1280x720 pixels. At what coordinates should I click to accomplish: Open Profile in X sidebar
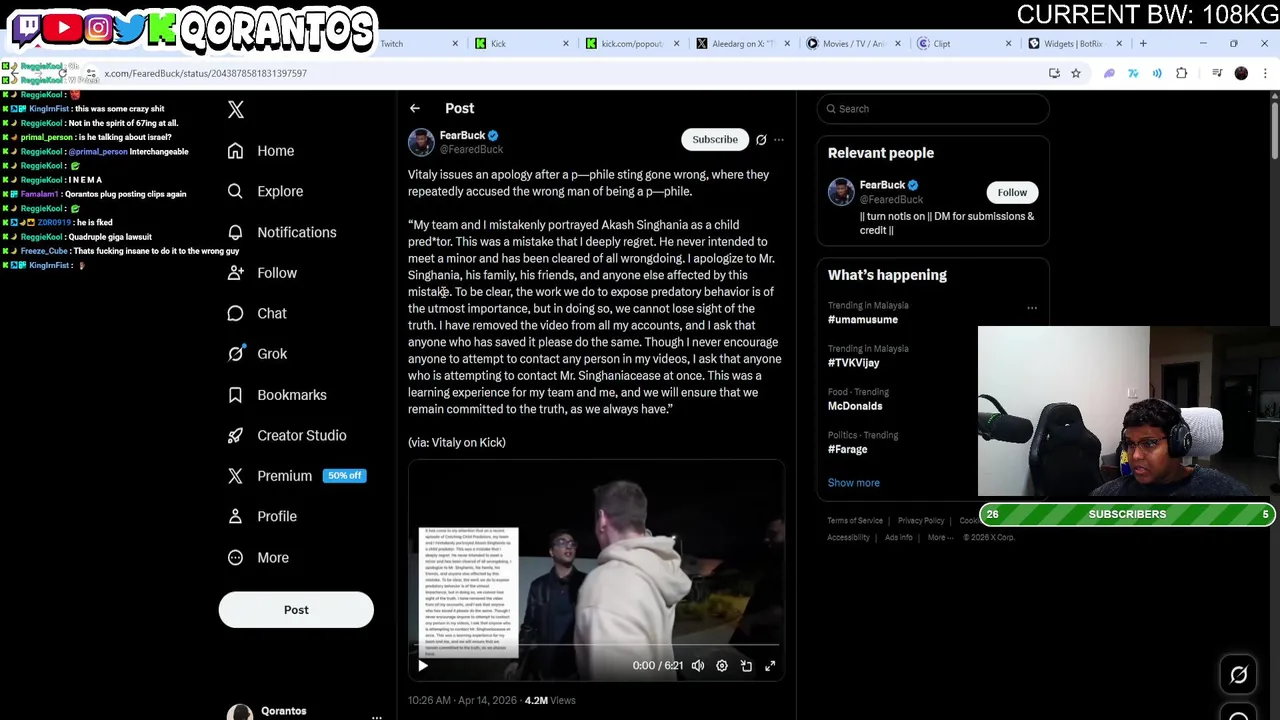[x=262, y=517]
